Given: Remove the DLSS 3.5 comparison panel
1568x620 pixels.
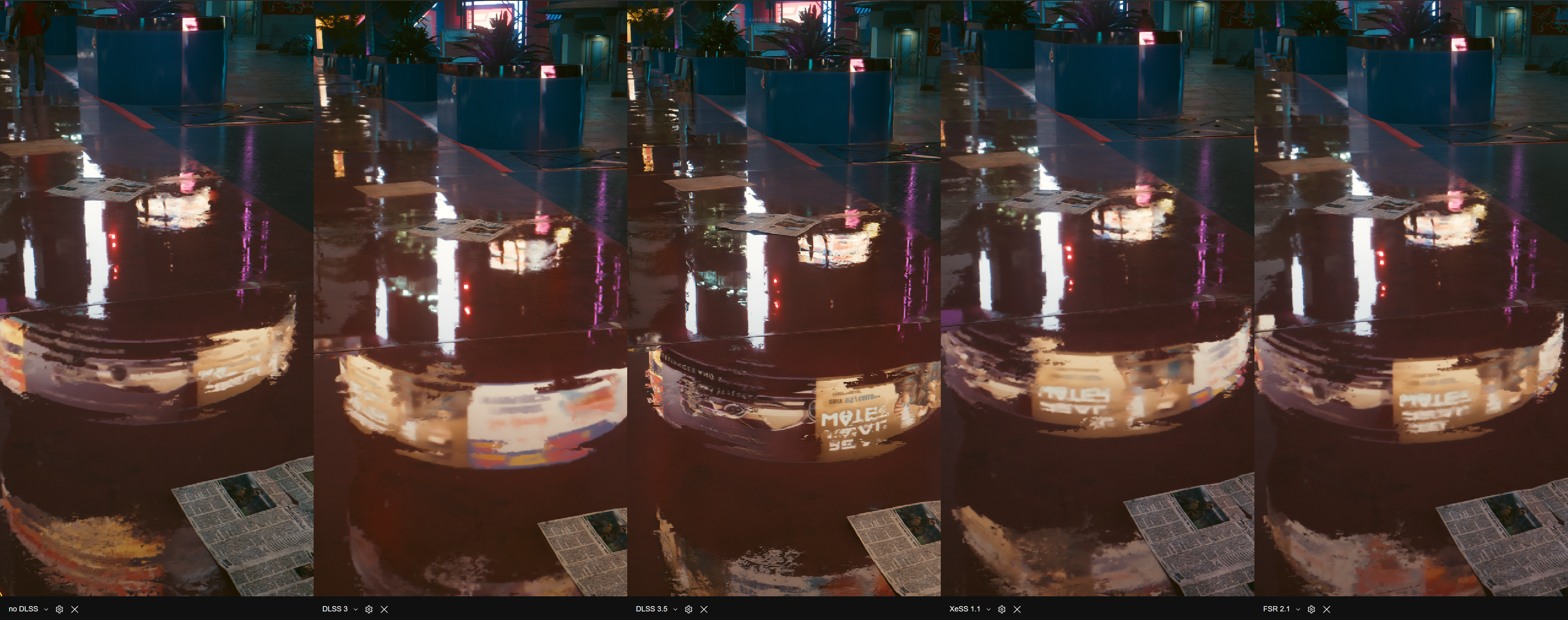Looking at the screenshot, I should (x=704, y=609).
